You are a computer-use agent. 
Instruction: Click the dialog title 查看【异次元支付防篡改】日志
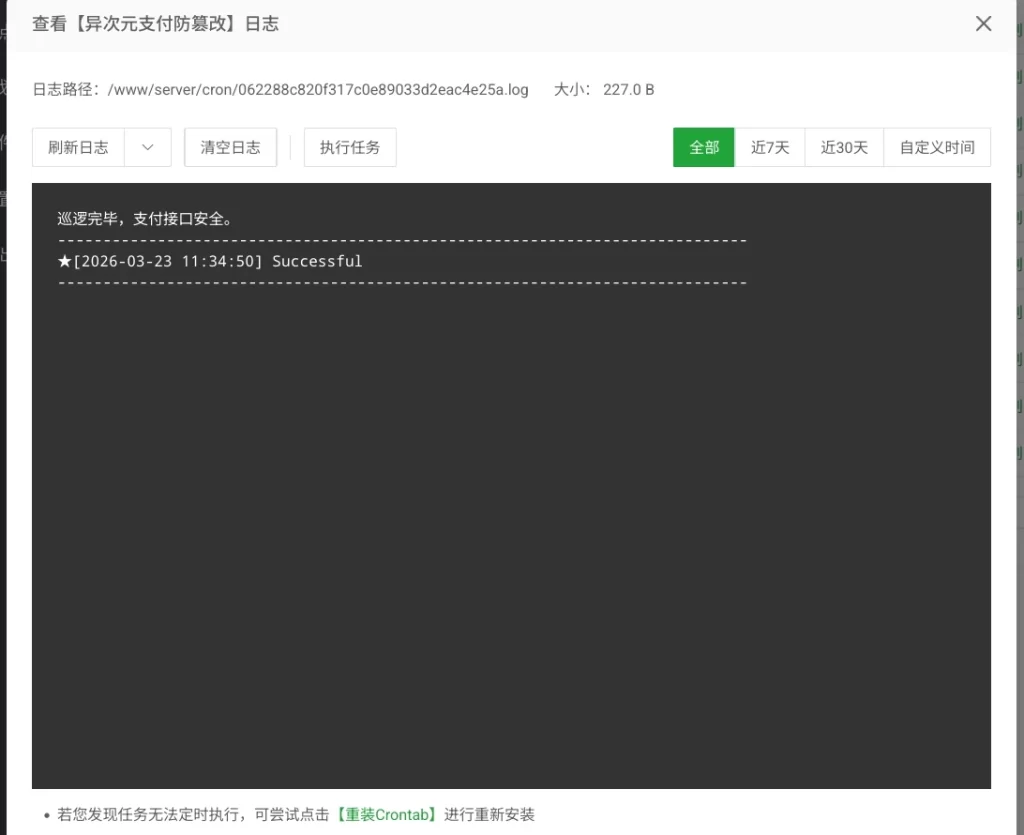155,25
